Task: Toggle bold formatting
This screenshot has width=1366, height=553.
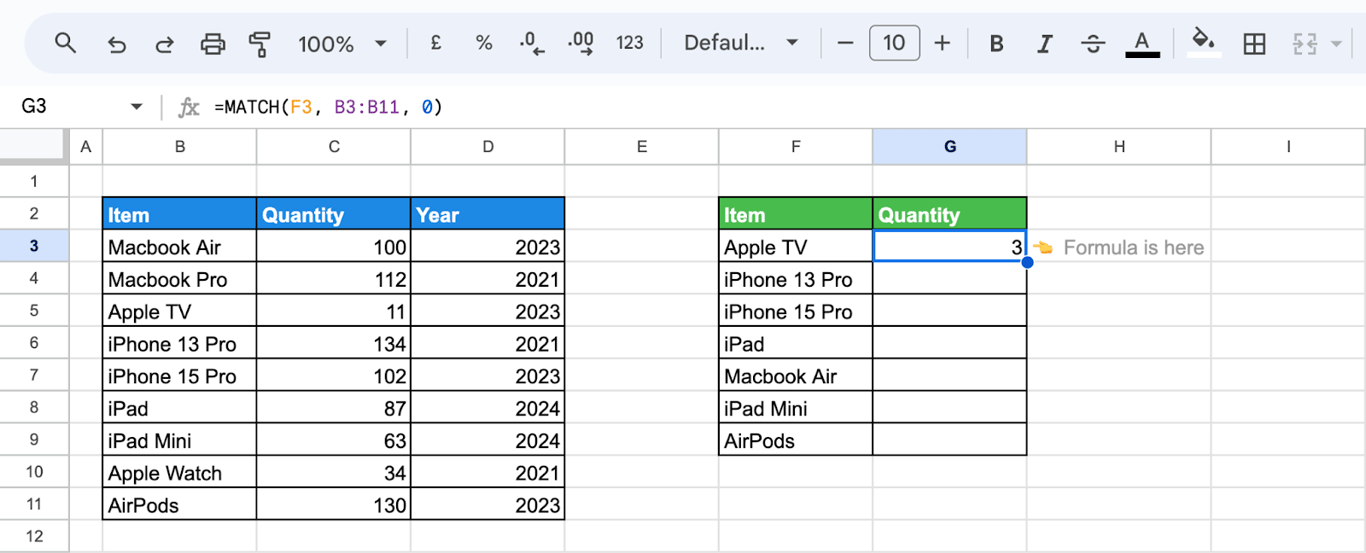Action: click(x=996, y=43)
